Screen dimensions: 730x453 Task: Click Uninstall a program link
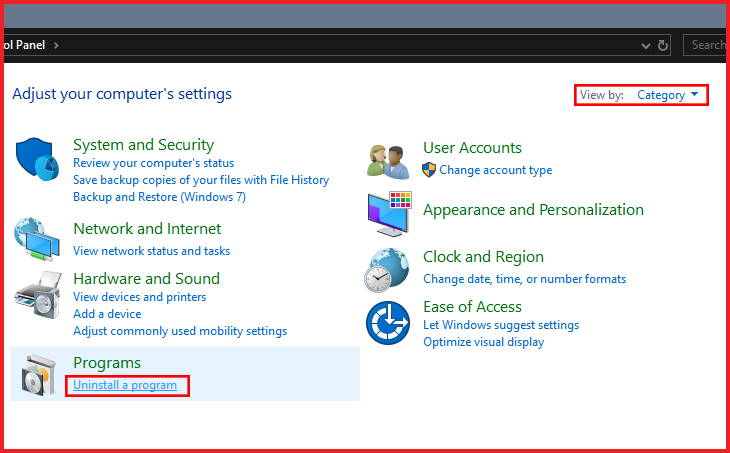coord(125,385)
